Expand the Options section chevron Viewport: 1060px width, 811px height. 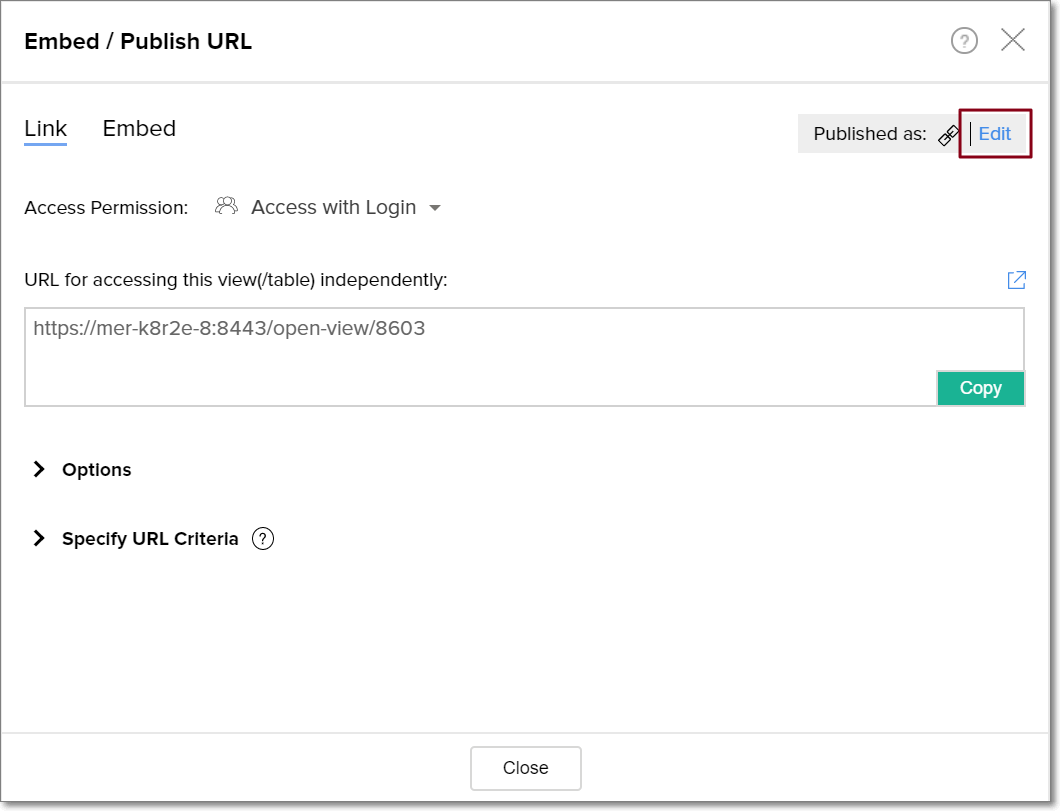(x=39, y=469)
